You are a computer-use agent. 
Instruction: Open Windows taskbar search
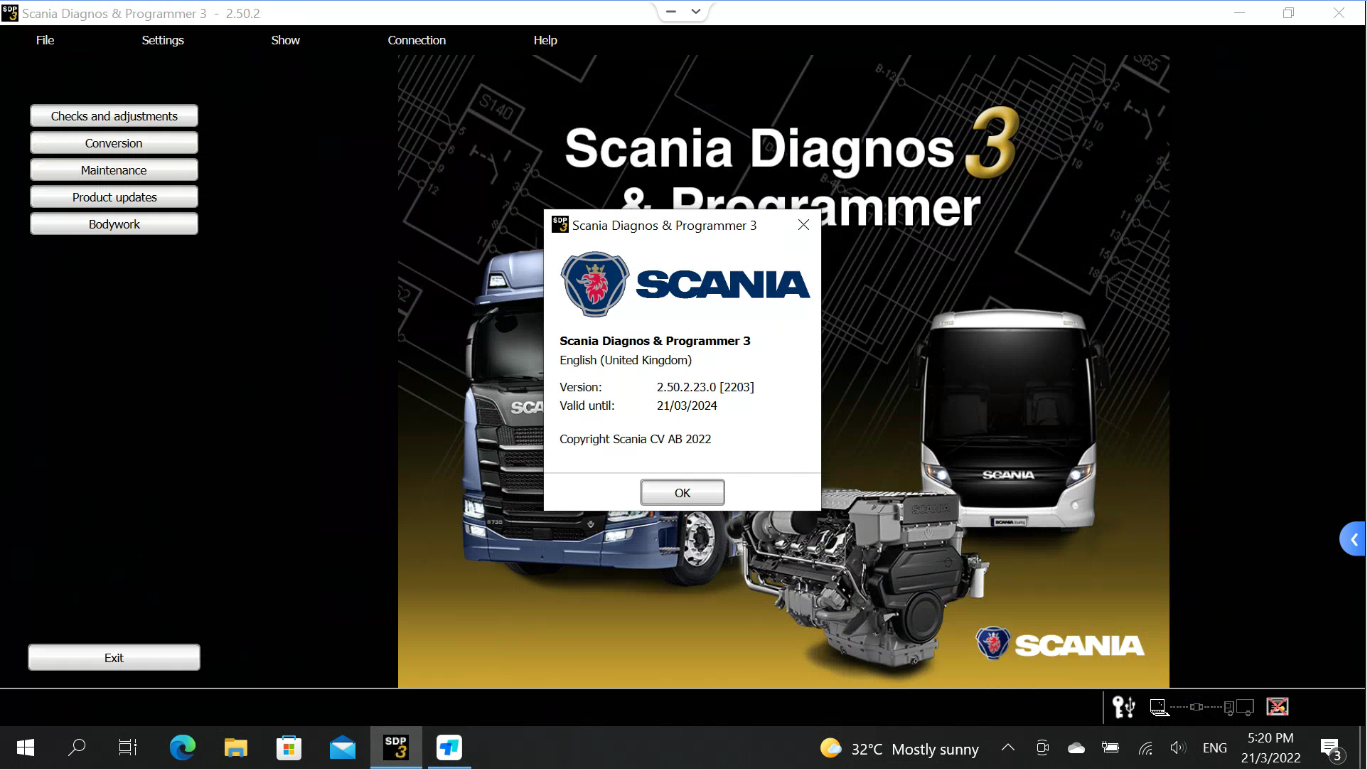coord(76,747)
